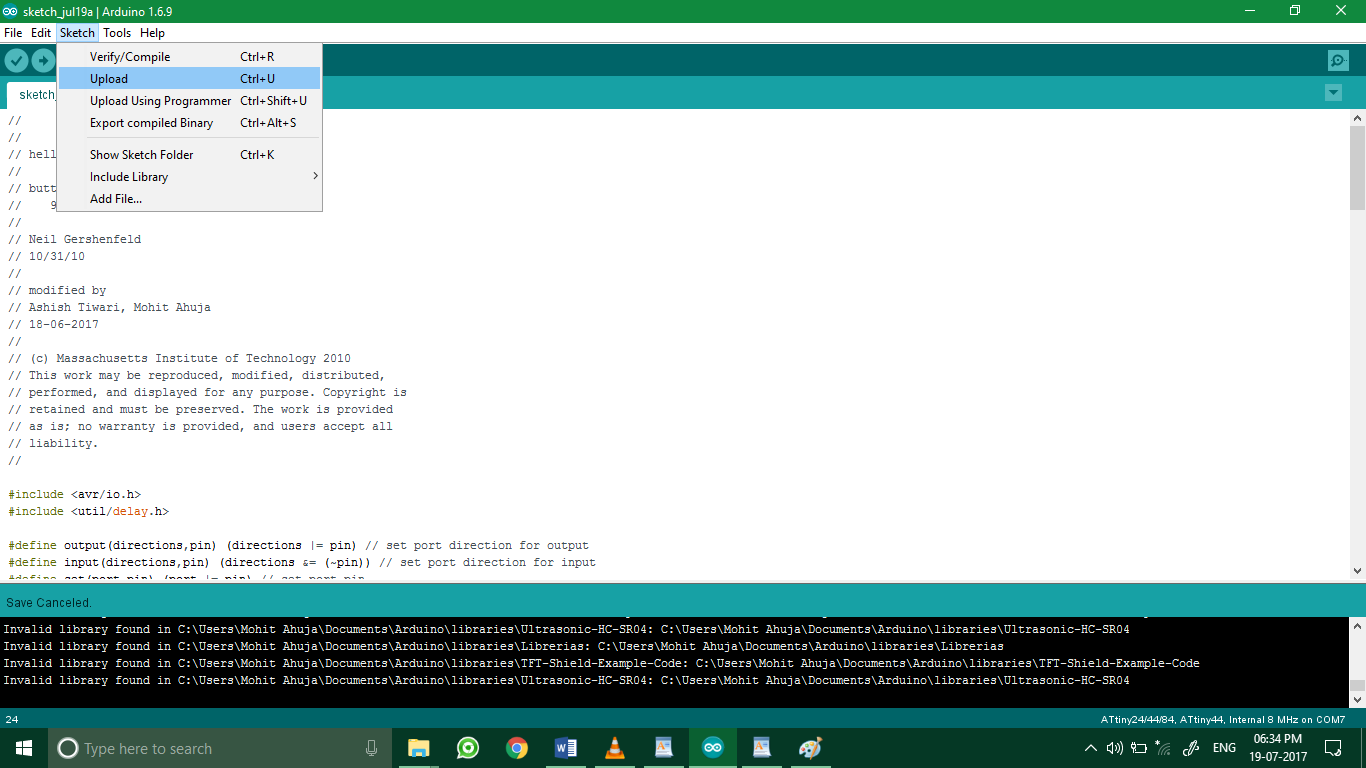Click the '// 18-06-2017' date line
The image size is (1366, 768).
click(x=53, y=325)
